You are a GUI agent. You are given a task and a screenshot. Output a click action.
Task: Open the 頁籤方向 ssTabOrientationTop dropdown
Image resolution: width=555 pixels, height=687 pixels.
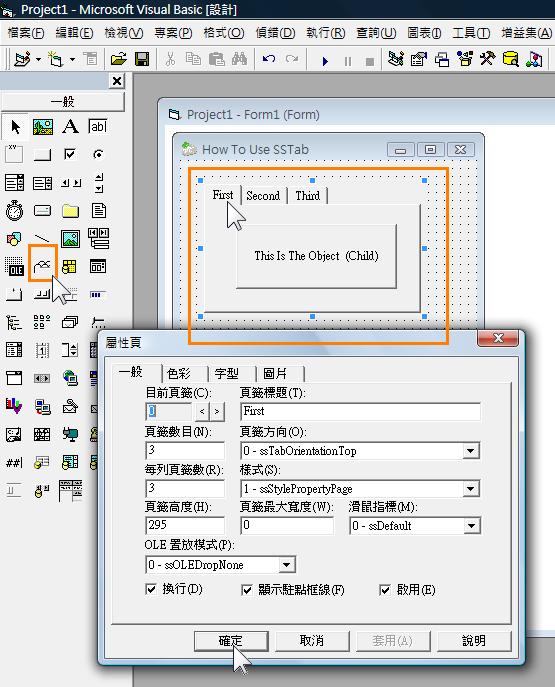click(470, 451)
